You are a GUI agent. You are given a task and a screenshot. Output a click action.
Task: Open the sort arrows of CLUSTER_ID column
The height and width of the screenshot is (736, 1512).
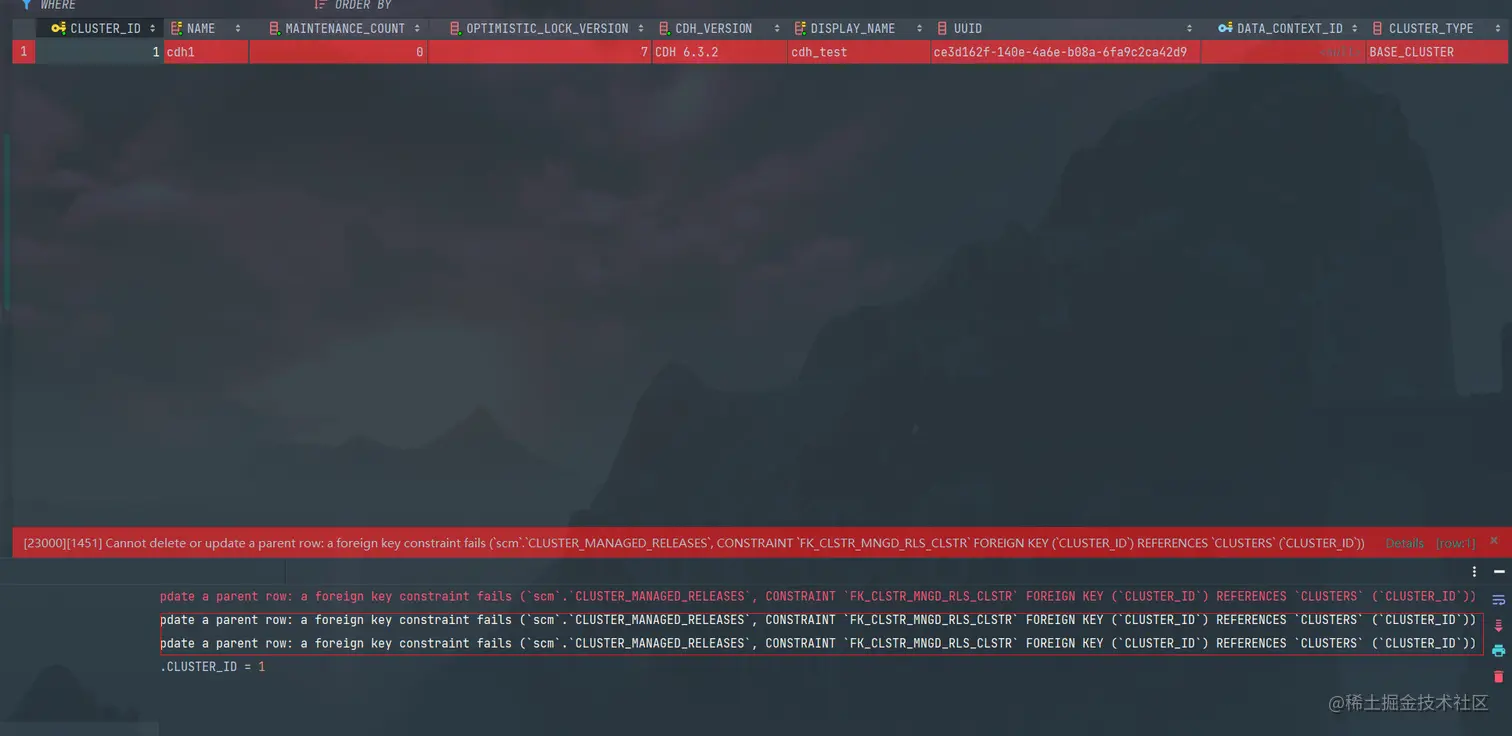[152, 28]
